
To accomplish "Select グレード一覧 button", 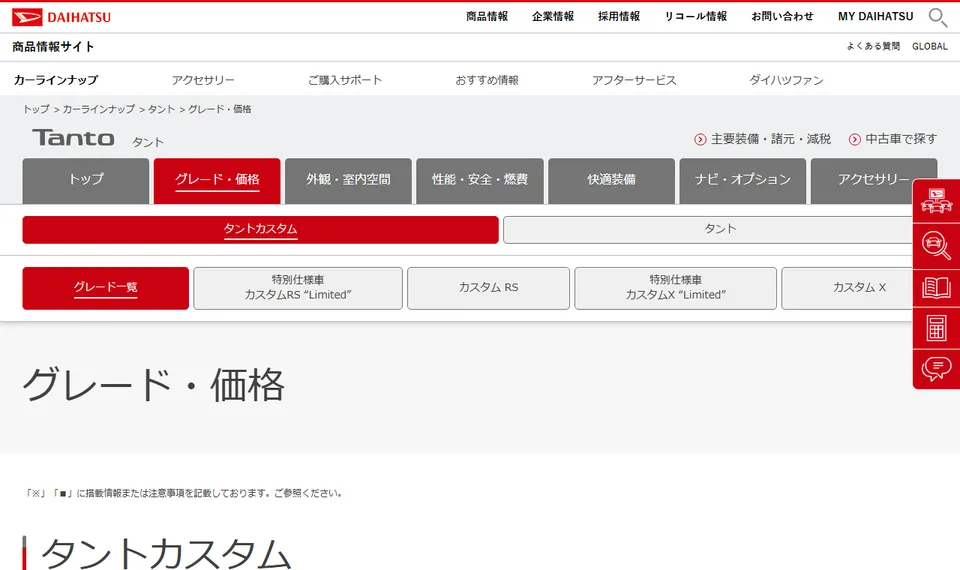I will (x=105, y=288).
